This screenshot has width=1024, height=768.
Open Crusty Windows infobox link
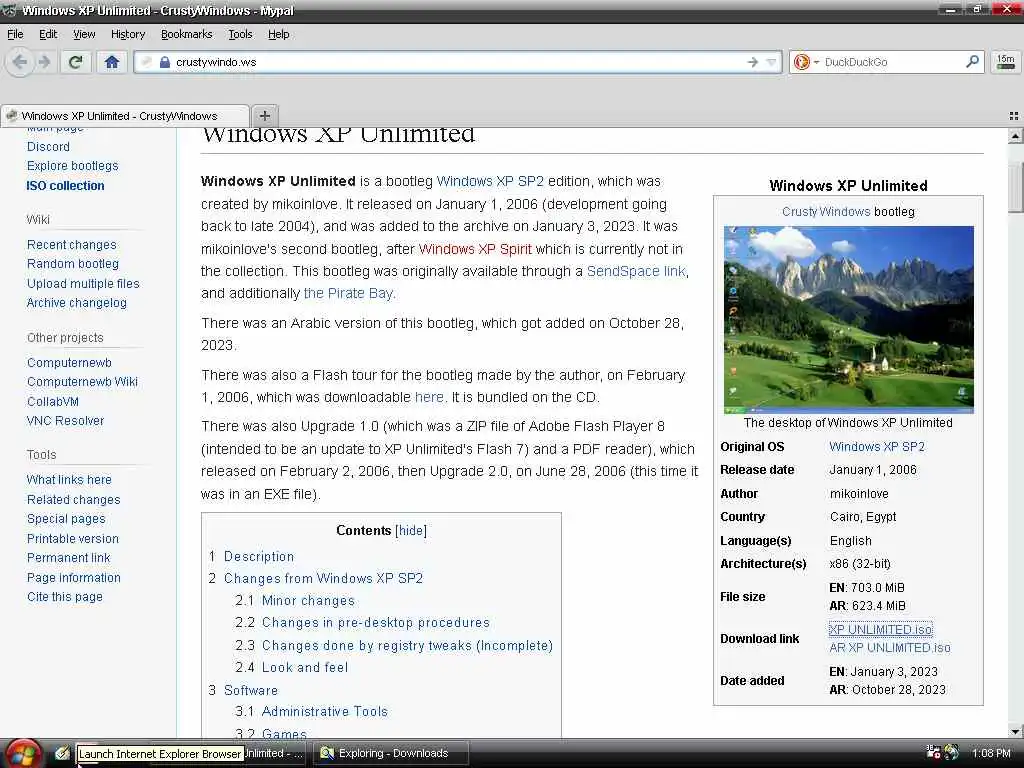pos(826,212)
